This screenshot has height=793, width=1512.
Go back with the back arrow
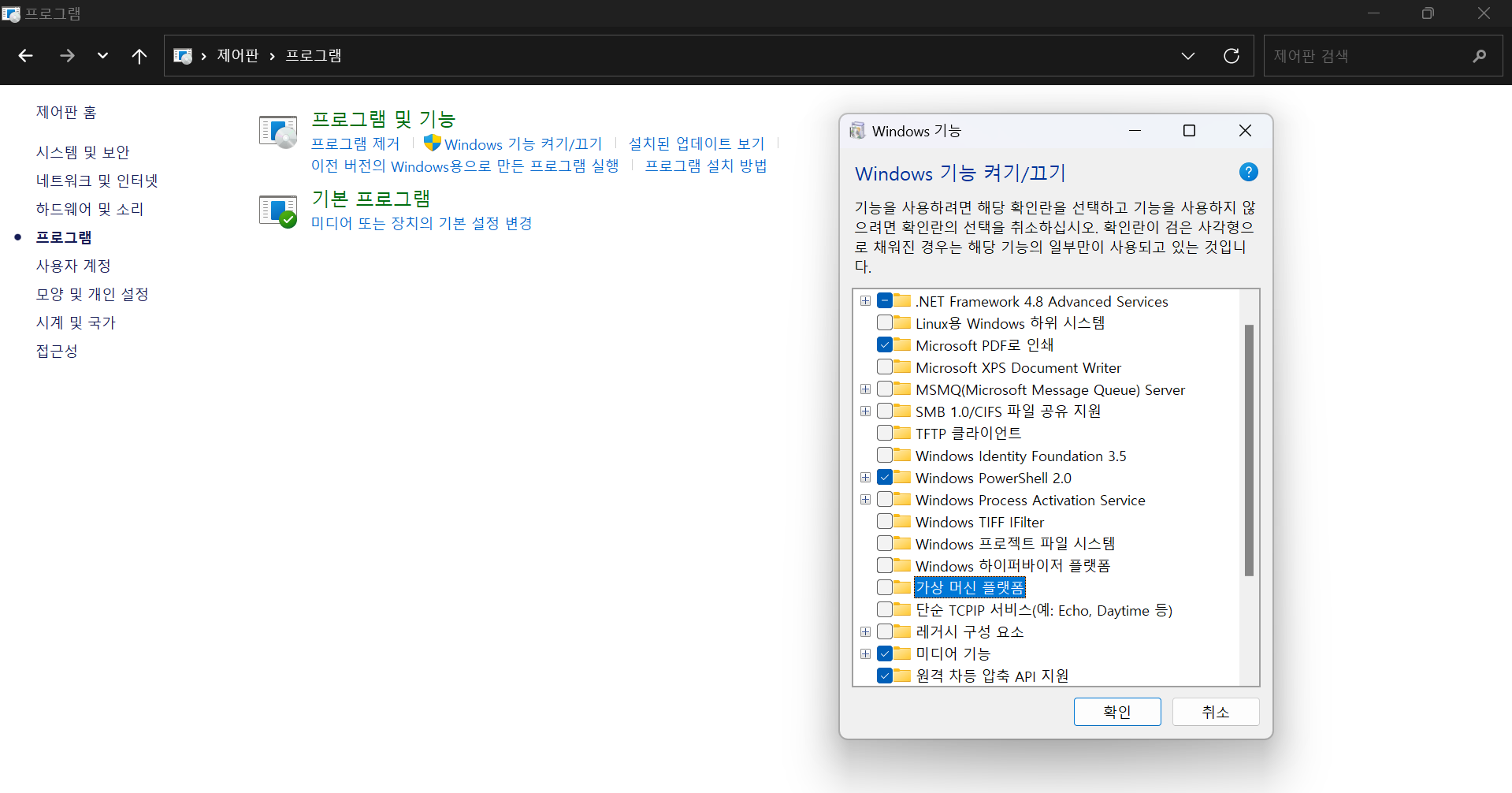pyautogui.click(x=25, y=56)
